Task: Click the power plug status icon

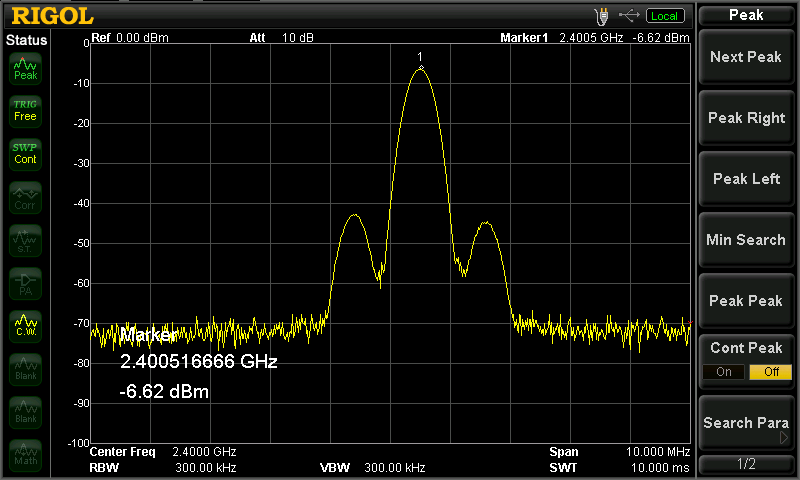Action: pos(602,16)
